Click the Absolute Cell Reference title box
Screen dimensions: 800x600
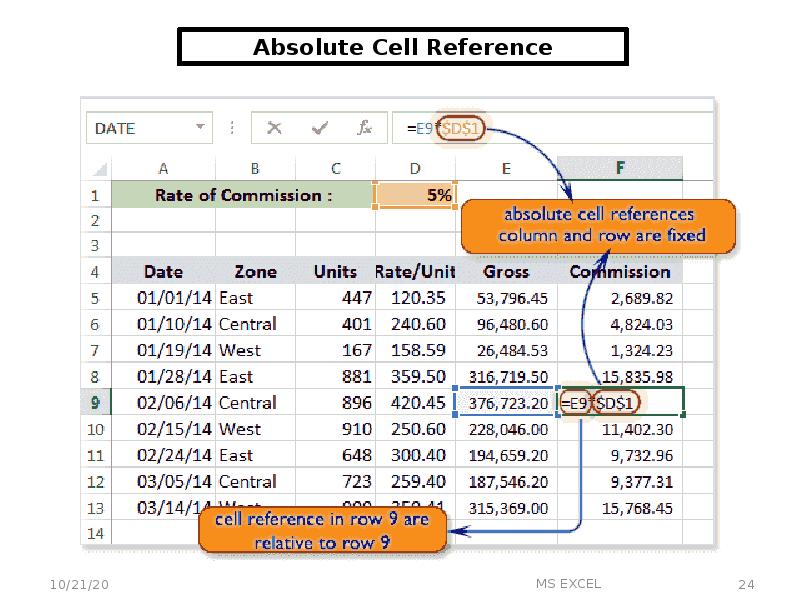click(x=402, y=47)
